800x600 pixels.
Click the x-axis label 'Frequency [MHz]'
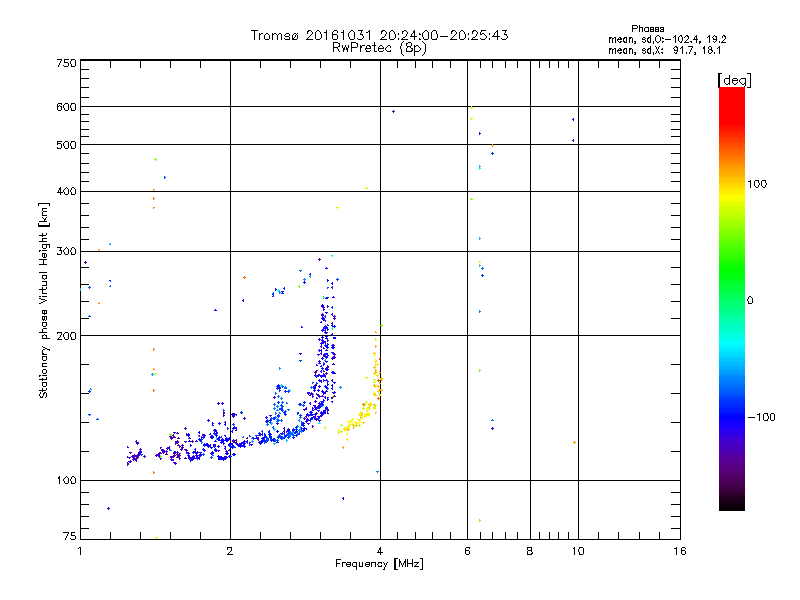click(379, 564)
